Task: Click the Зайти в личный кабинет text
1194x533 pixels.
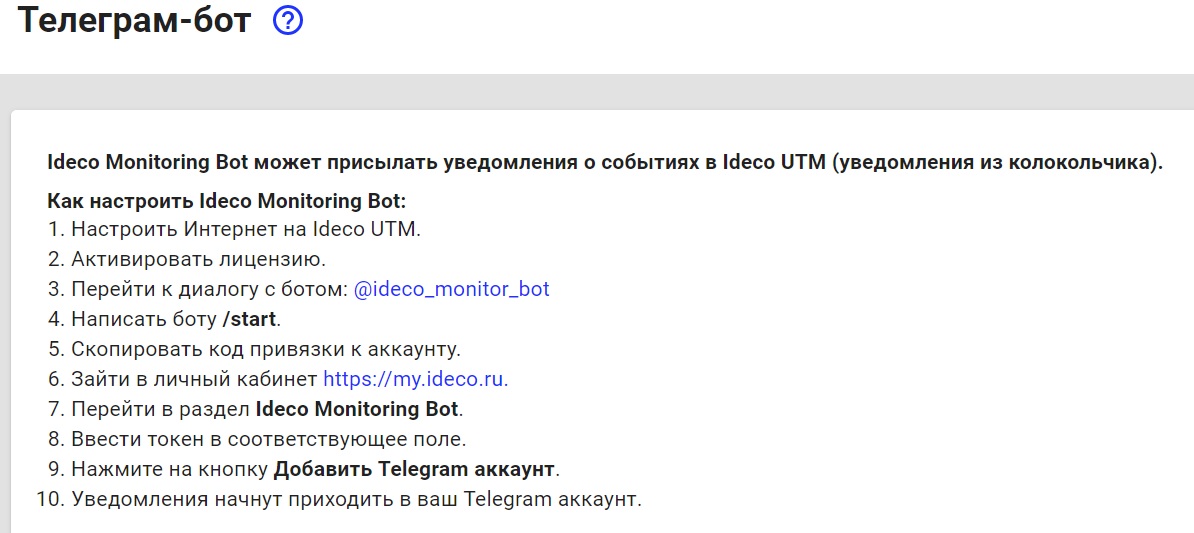Action: point(194,379)
